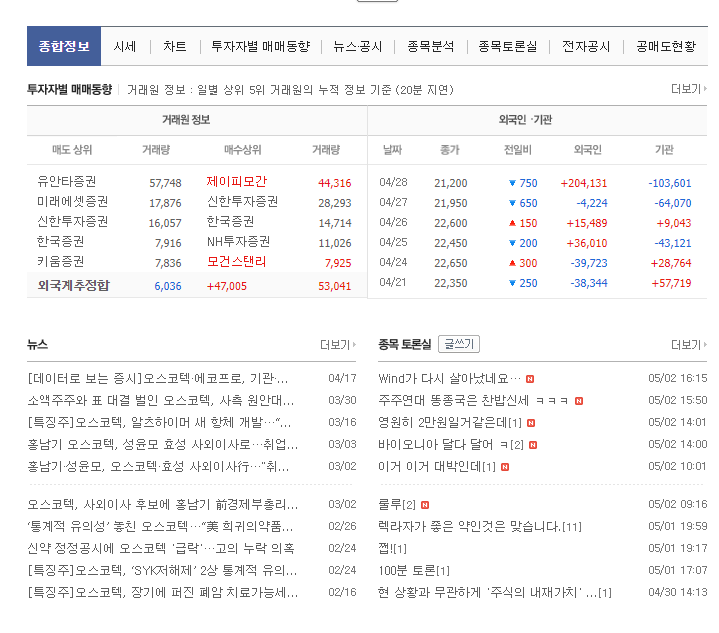Open the 전자공시 tab

[x=586, y=46]
